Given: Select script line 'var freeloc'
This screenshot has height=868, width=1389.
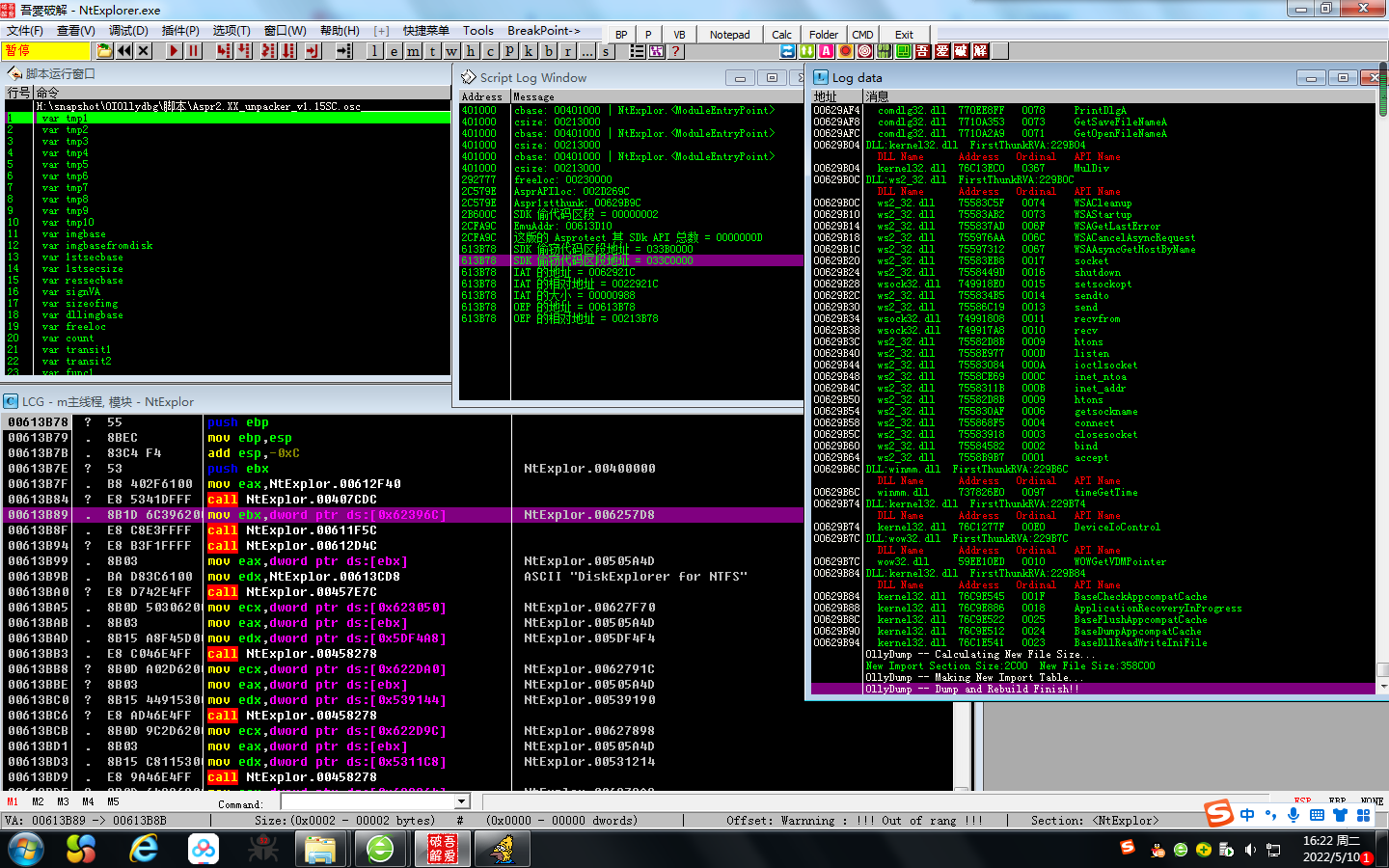Looking at the screenshot, I should tap(228, 326).
